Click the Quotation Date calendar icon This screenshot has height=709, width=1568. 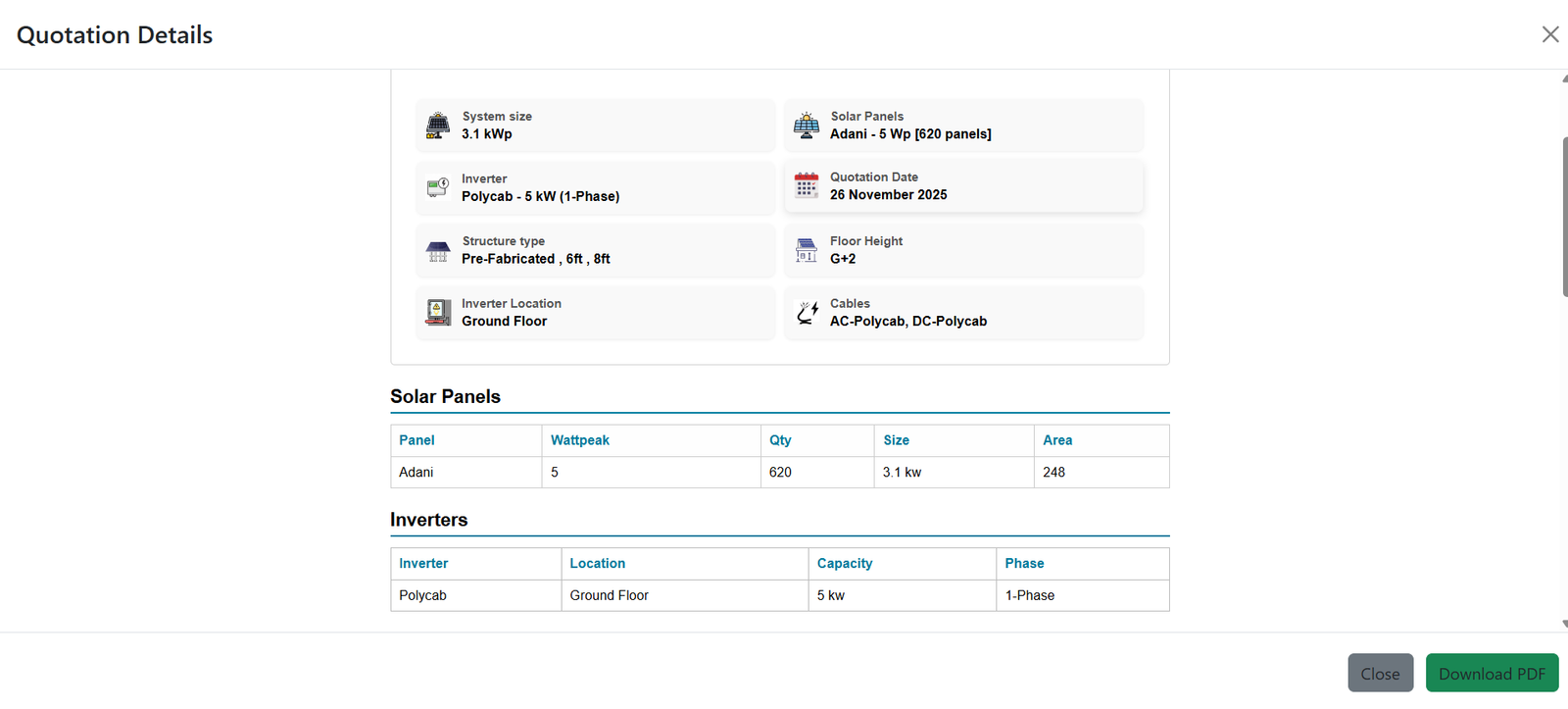(x=807, y=185)
